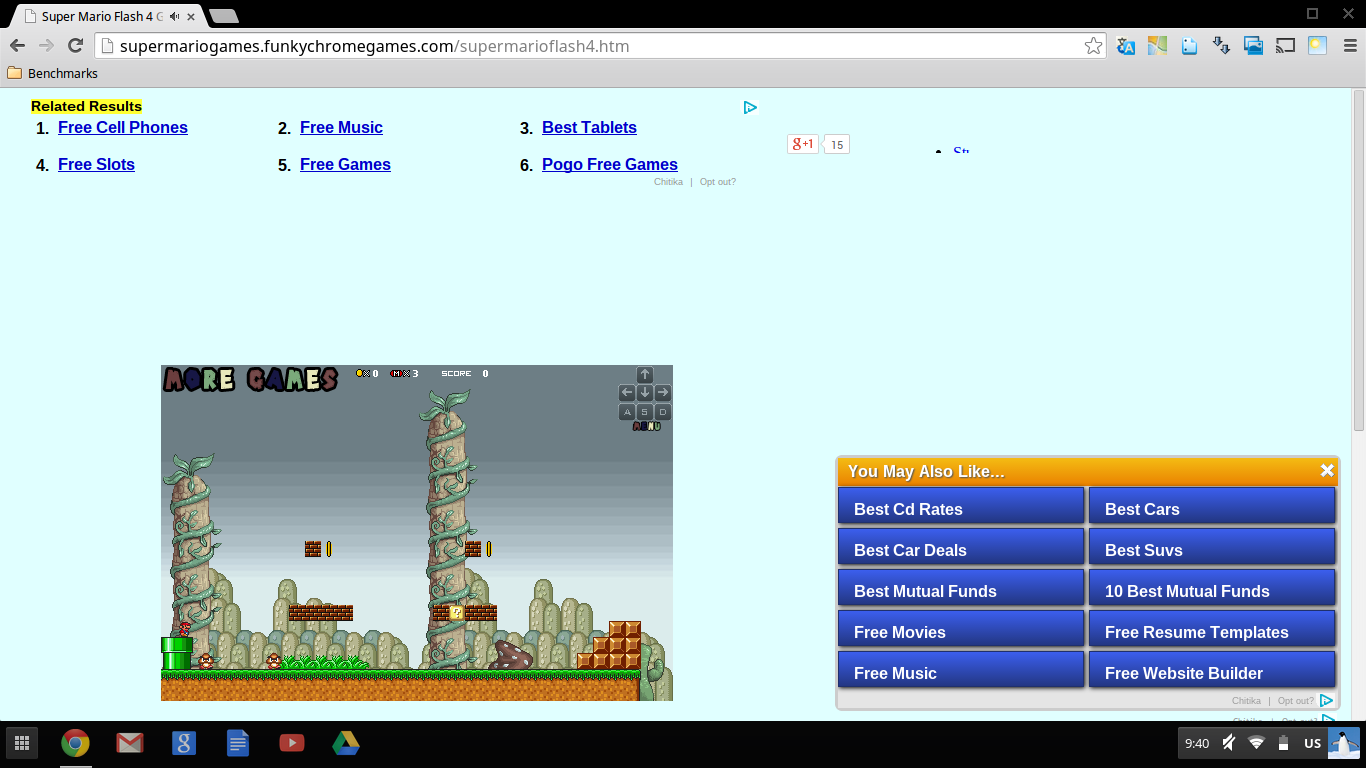1366x768 pixels.
Task: Click the Best Mutual Funds button
Action: [x=961, y=588]
